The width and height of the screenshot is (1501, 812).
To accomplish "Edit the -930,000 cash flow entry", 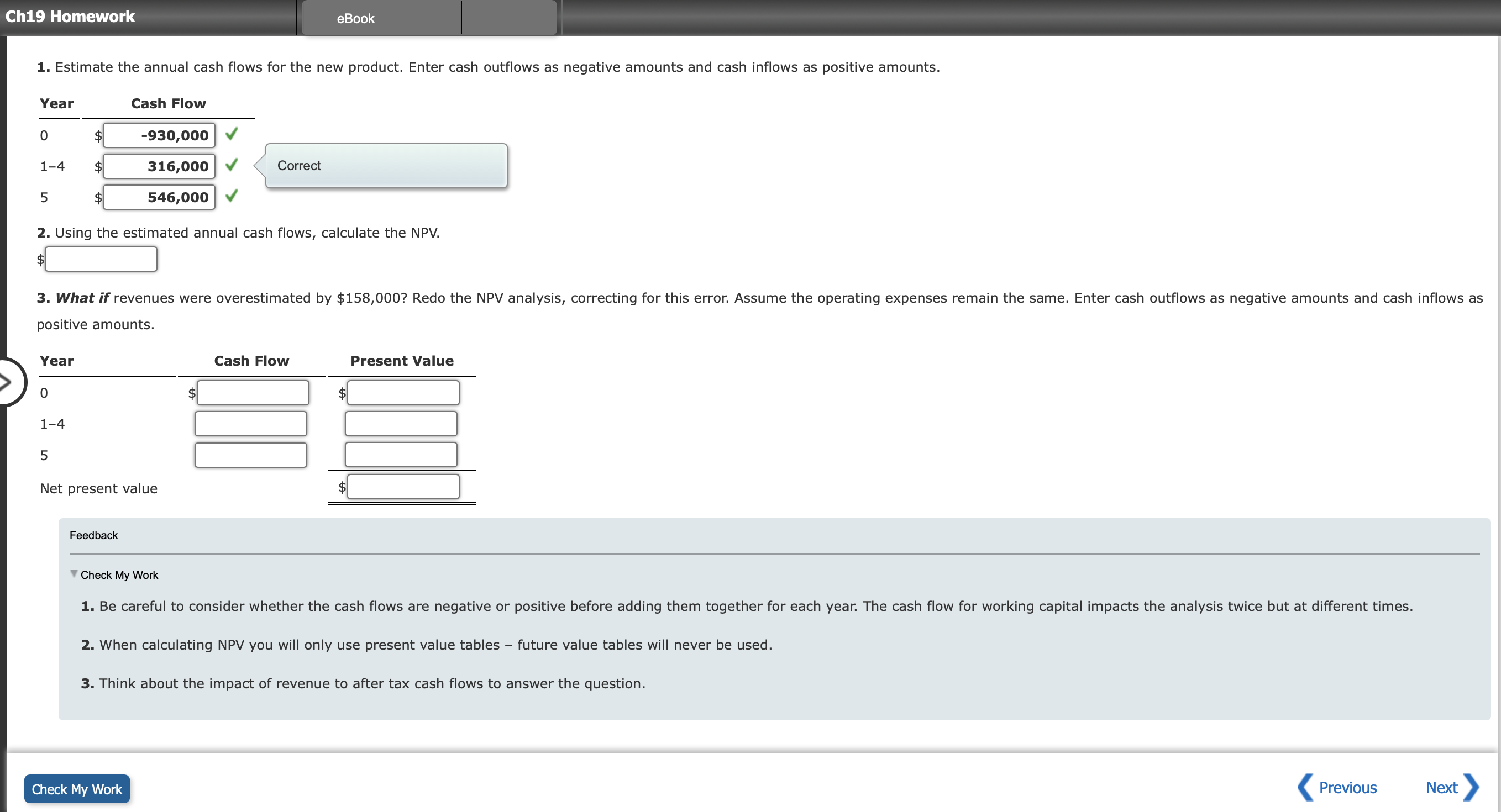I will (x=159, y=135).
